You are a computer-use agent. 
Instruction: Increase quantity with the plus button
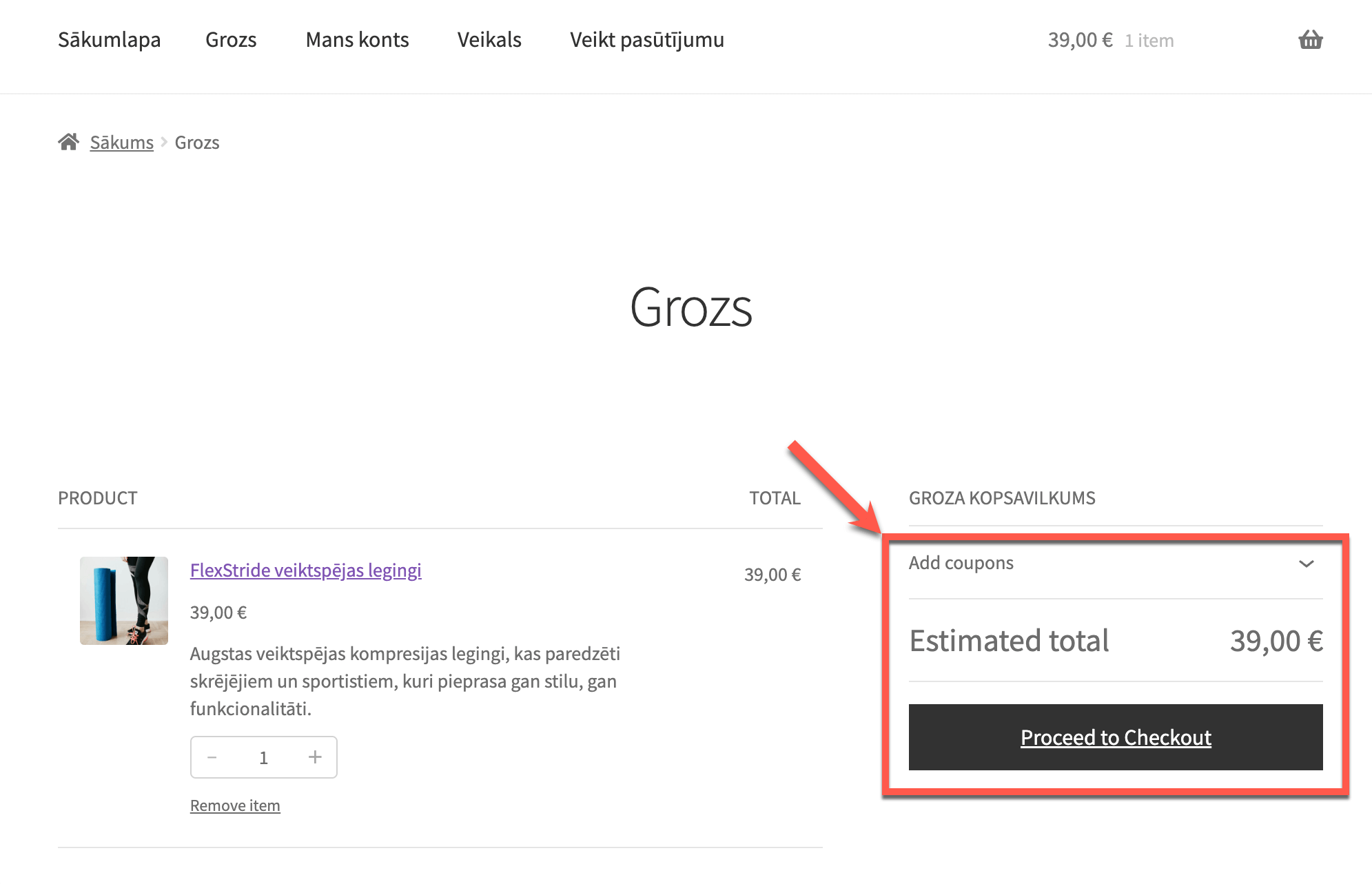tap(315, 757)
